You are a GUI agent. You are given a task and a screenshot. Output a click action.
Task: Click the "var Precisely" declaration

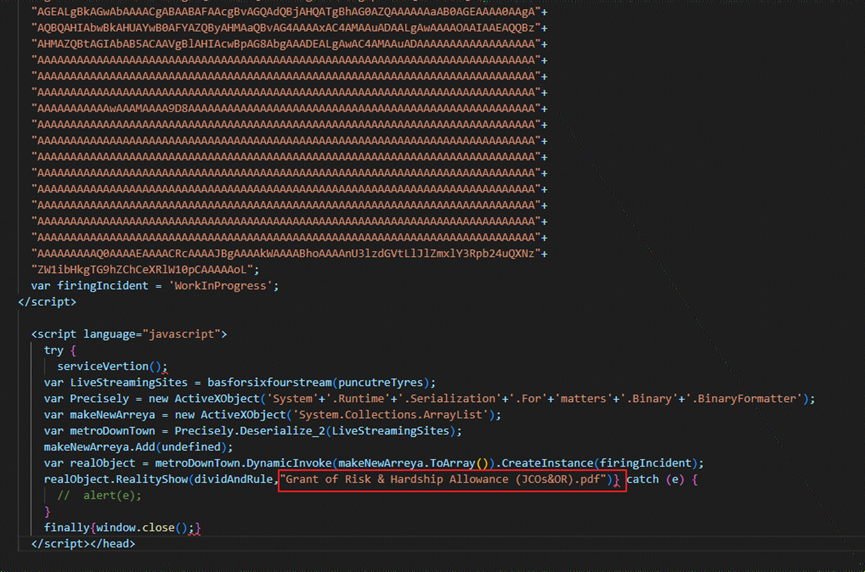(x=86, y=398)
